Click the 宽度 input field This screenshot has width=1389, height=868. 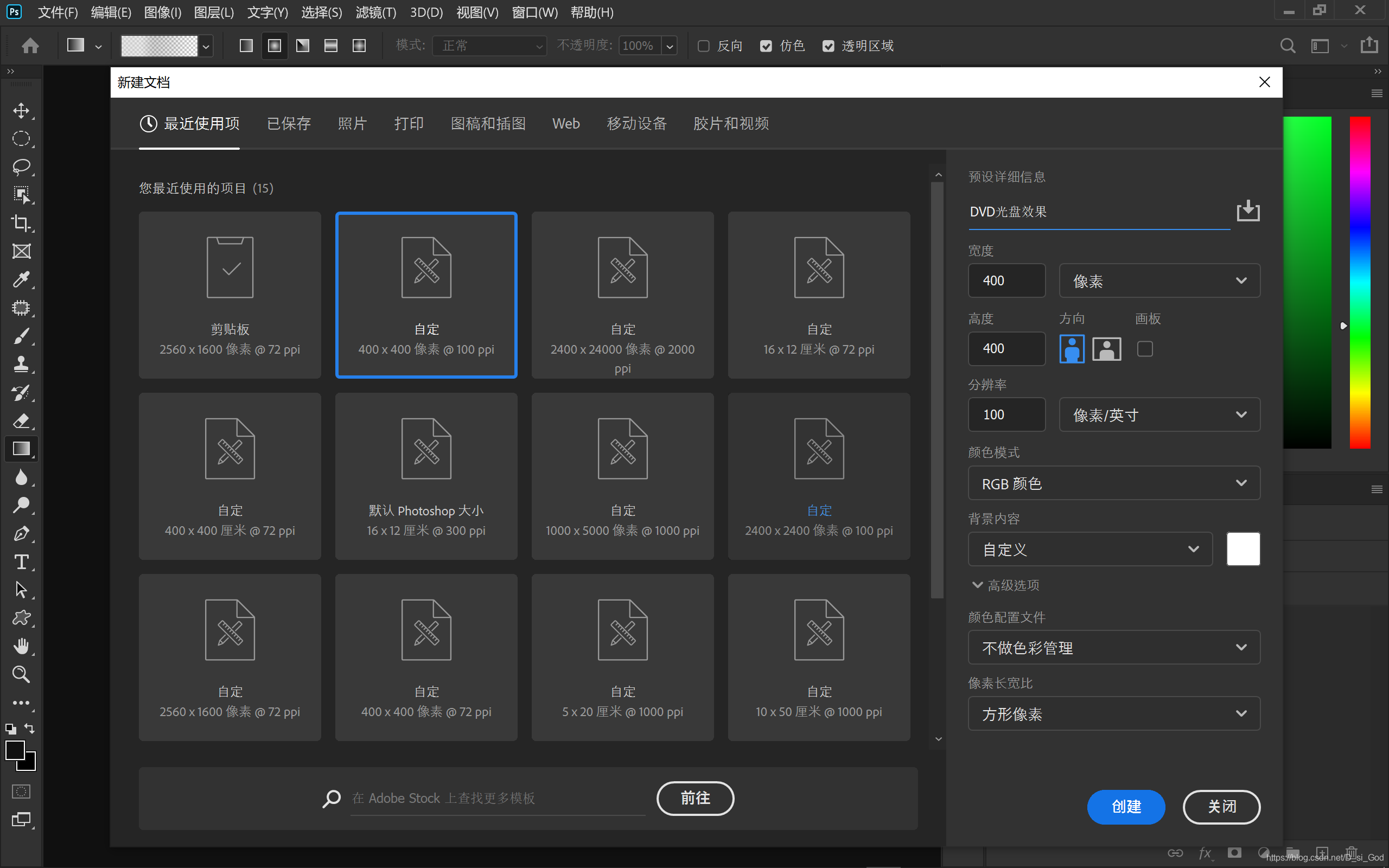pyautogui.click(x=1006, y=280)
